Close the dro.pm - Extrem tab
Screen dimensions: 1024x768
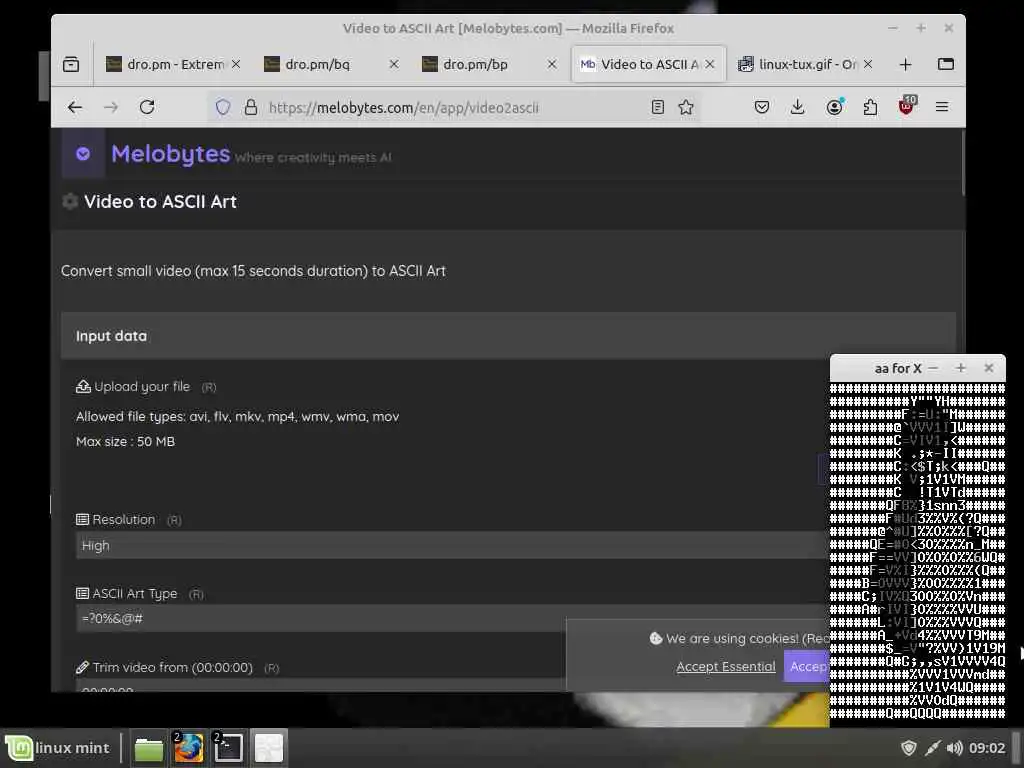(x=236, y=64)
